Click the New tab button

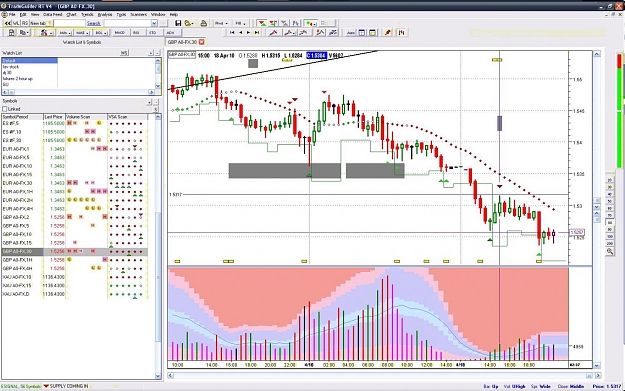point(40,23)
